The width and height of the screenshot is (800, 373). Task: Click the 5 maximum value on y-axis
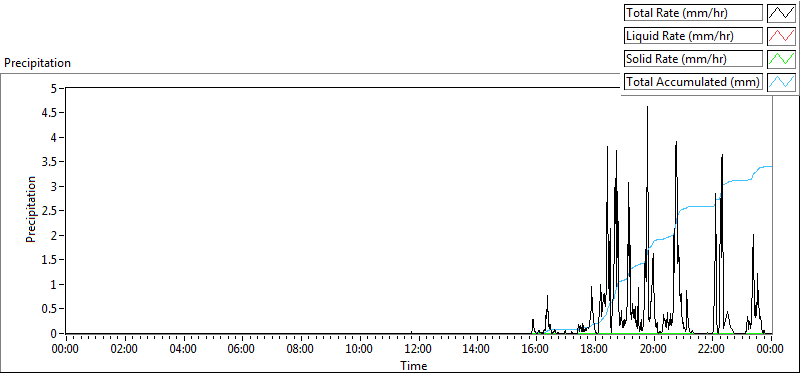pyautogui.click(x=55, y=88)
